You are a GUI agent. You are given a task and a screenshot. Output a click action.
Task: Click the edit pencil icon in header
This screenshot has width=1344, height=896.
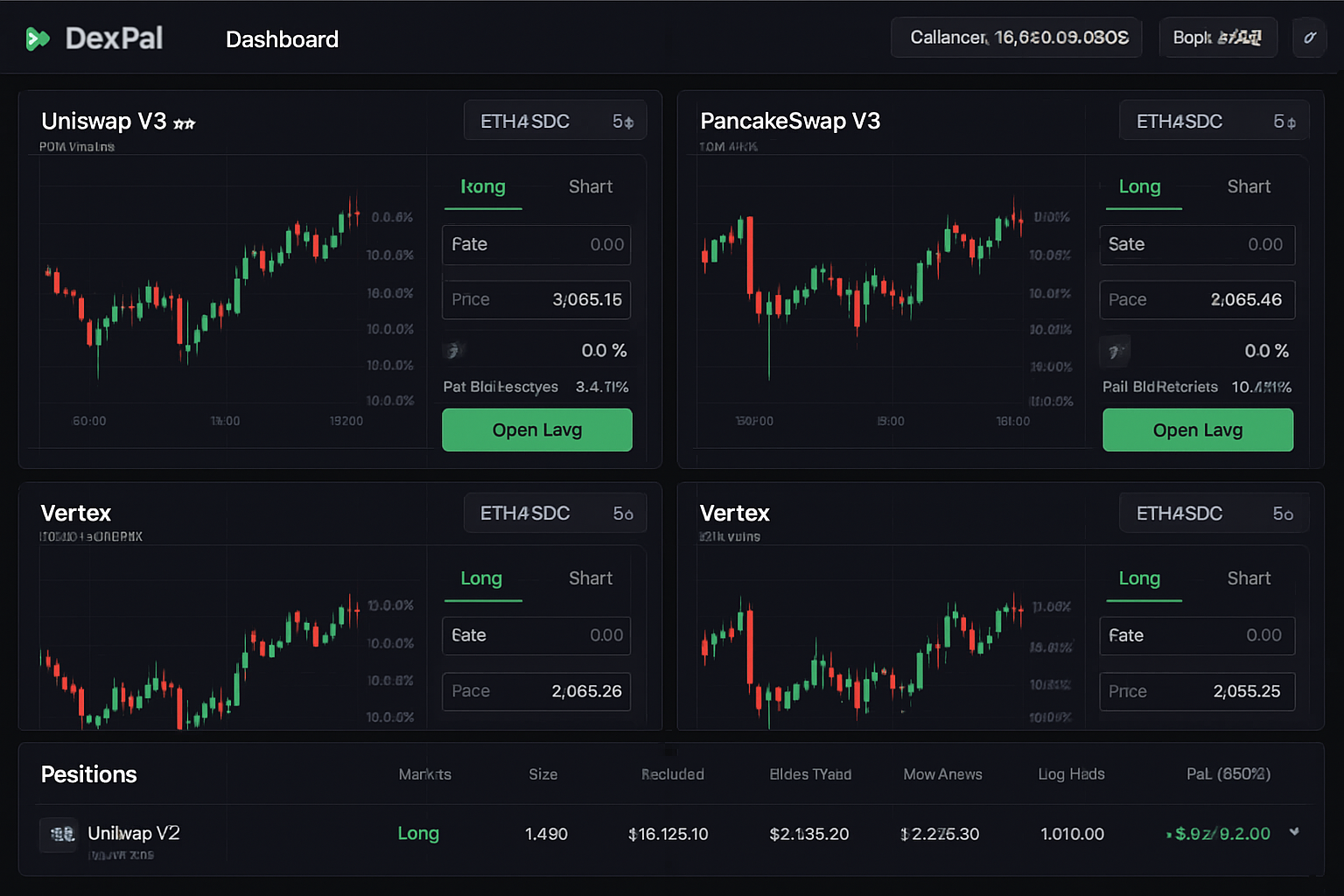click(x=1309, y=38)
